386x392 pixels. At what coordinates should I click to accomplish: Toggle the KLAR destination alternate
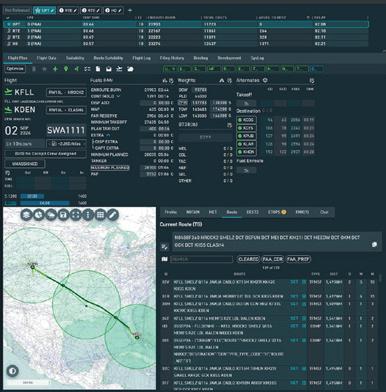tap(246, 144)
